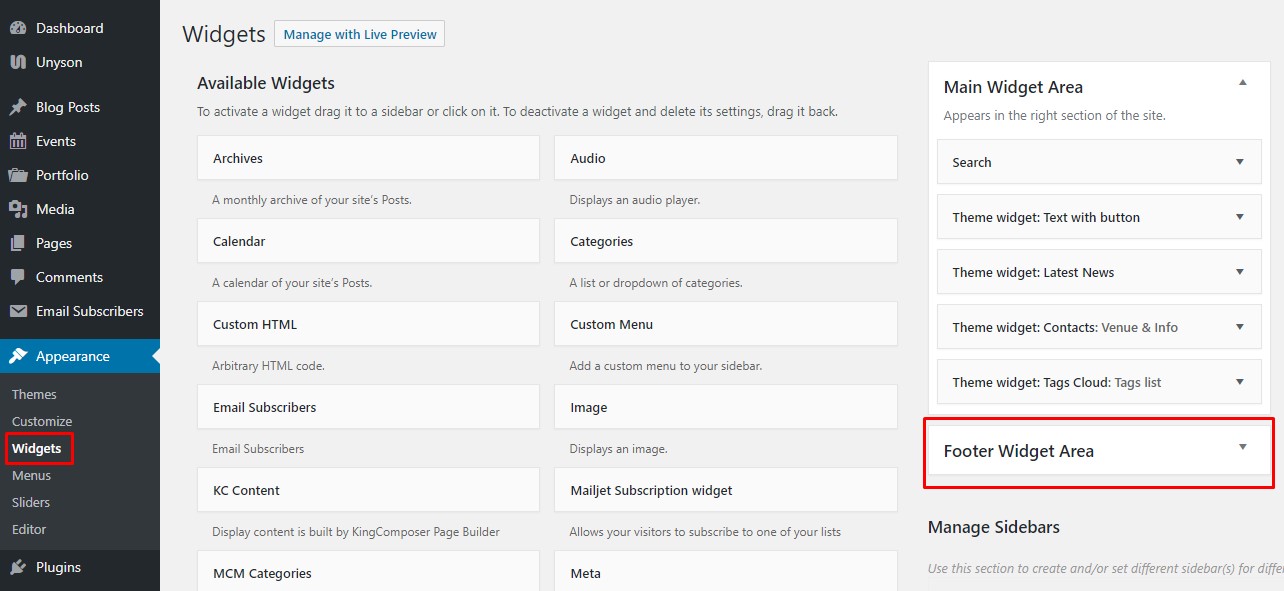Open the Menus submenu item

click(31, 475)
